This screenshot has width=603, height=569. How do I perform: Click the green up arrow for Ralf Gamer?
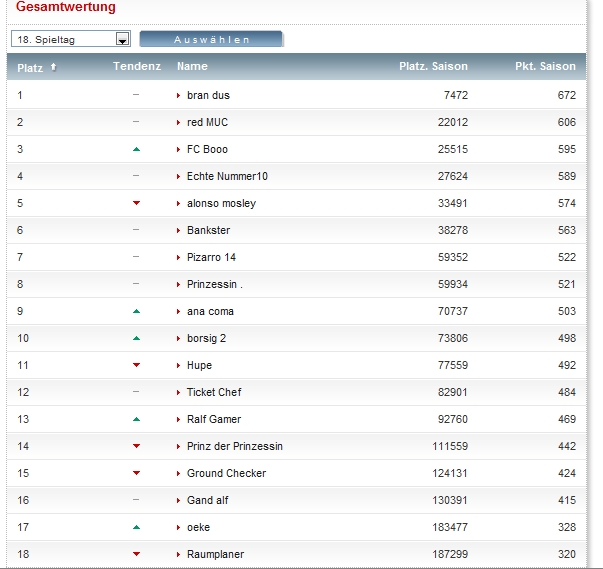click(x=136, y=419)
